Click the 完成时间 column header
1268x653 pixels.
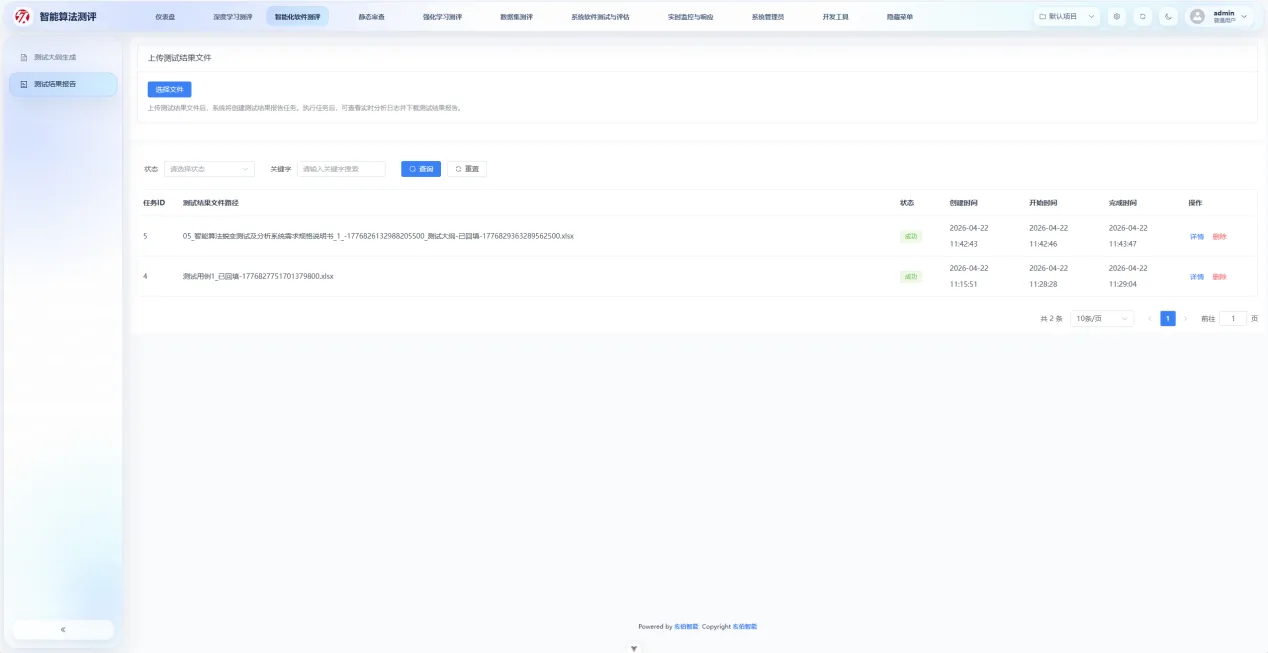coord(1123,203)
